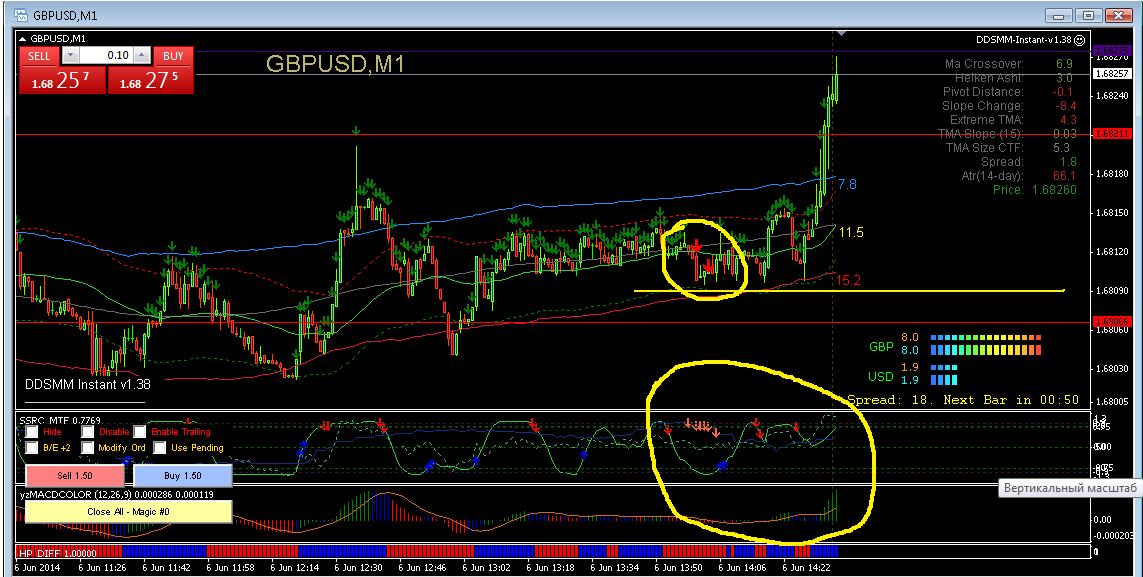Close the GBPUSD,M1 chart window
The image size is (1143, 577).
[1120, 15]
